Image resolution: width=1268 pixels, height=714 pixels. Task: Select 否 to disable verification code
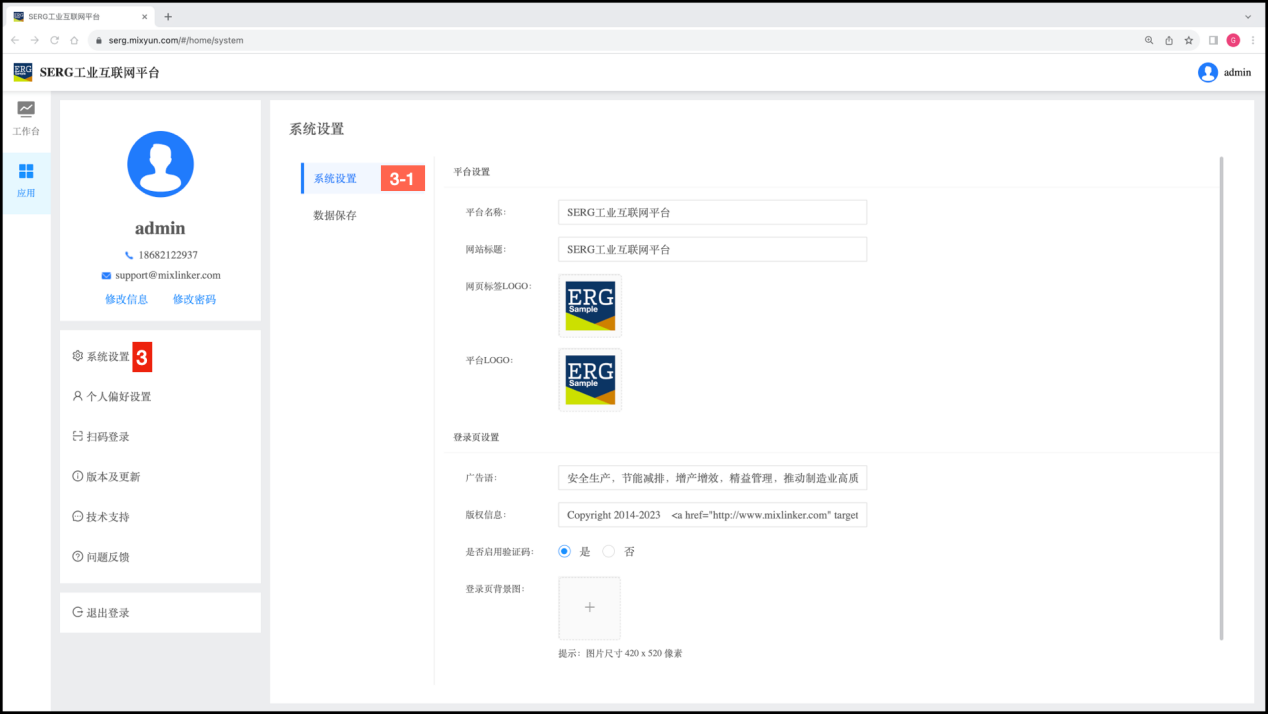click(608, 551)
